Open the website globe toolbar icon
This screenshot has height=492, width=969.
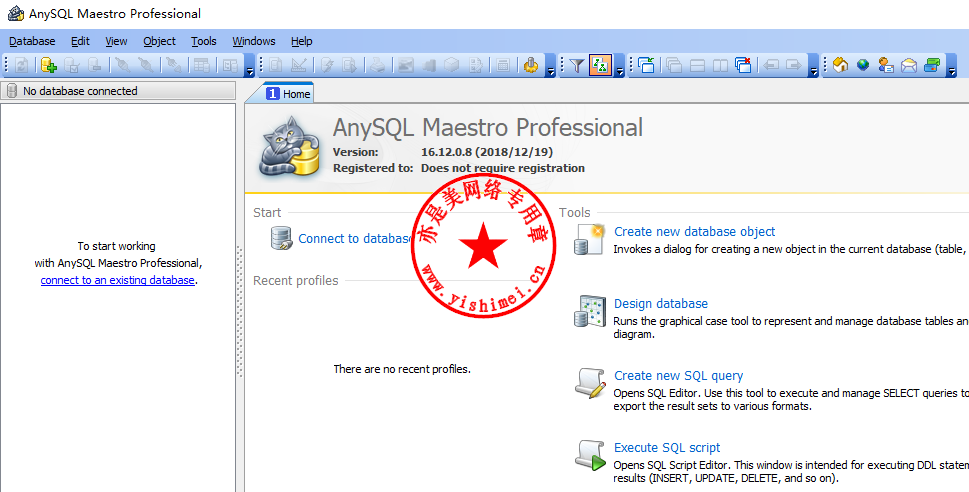[863, 65]
